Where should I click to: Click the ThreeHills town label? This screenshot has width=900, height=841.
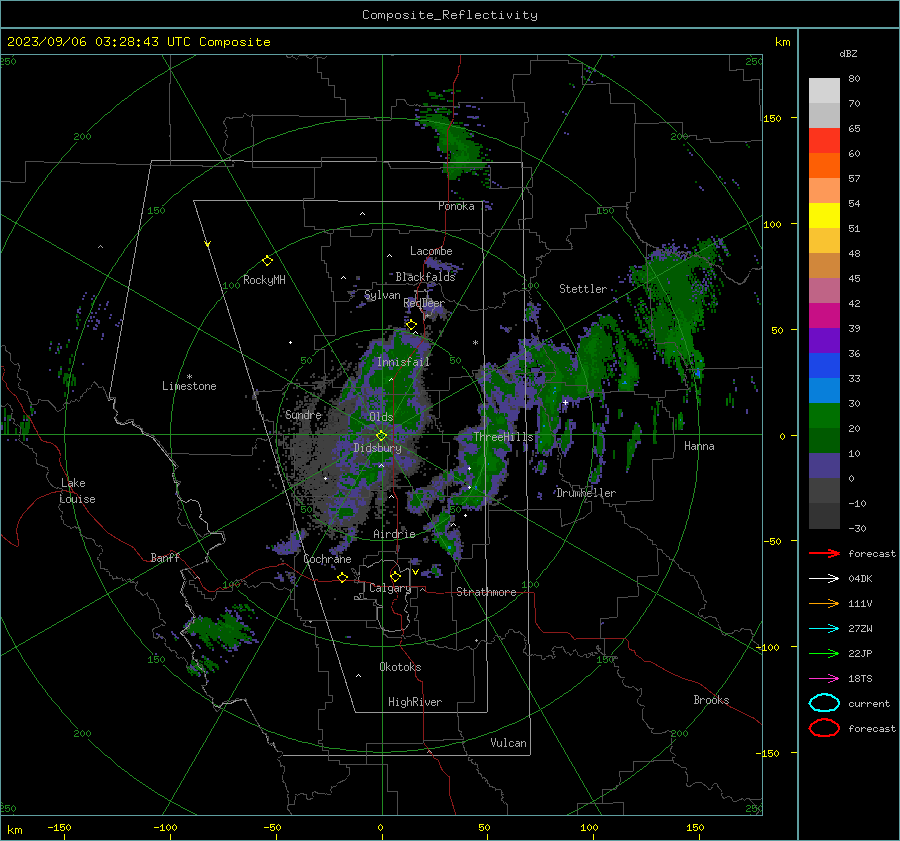click(503, 437)
